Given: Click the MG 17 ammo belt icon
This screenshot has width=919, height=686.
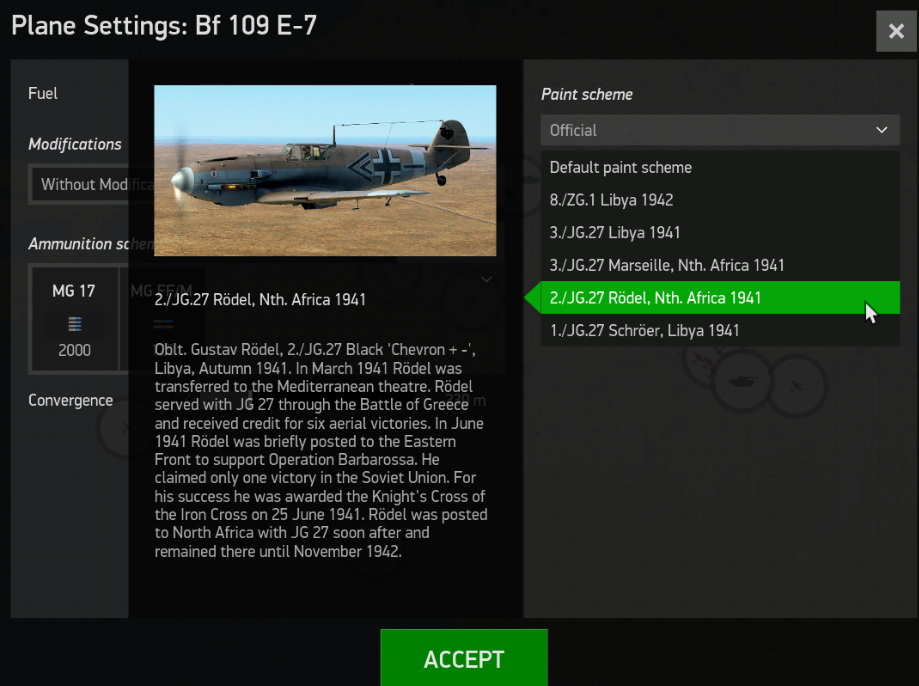Looking at the screenshot, I should click(x=74, y=324).
